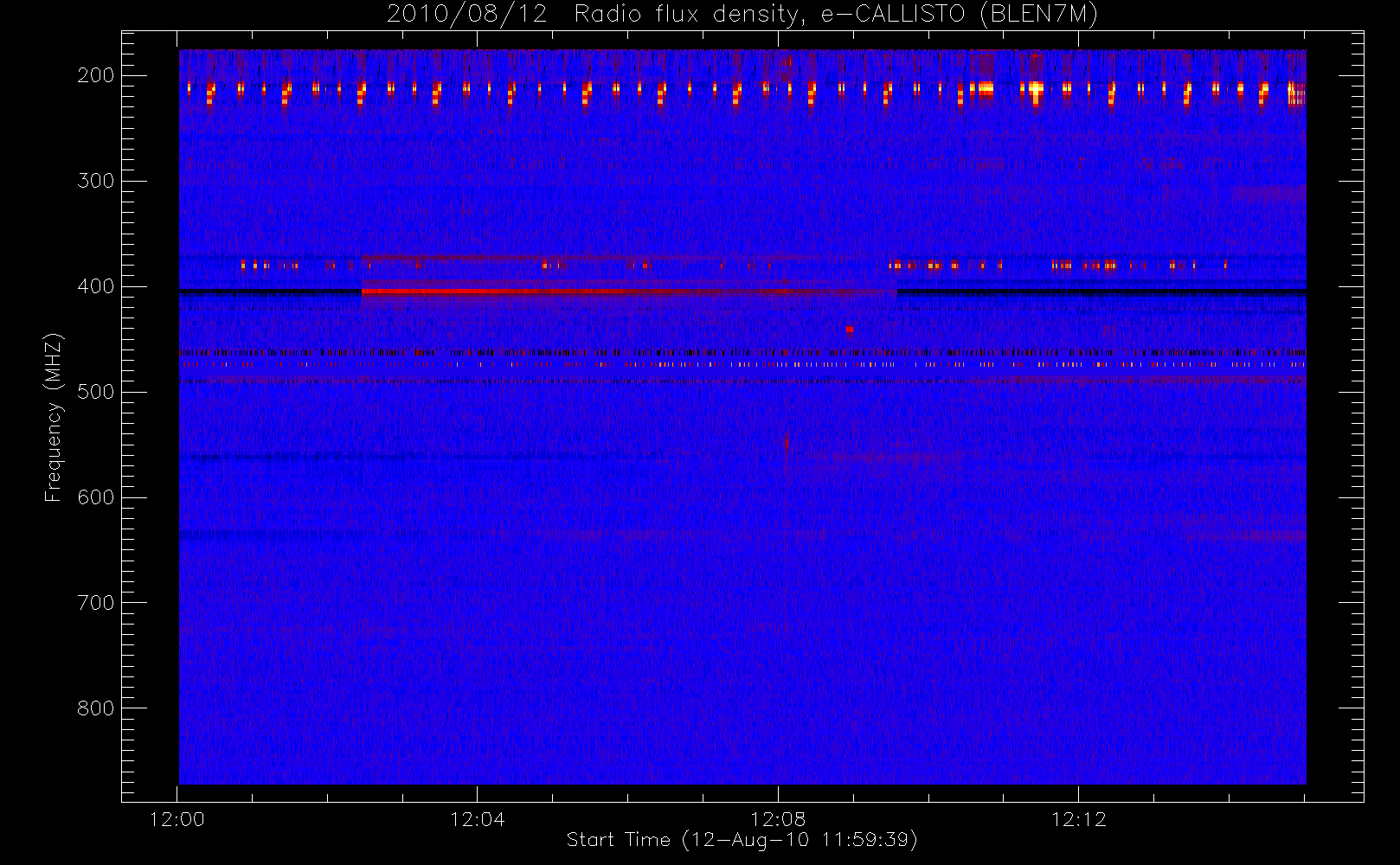This screenshot has height=865, width=1400.
Task: Click the 300 frequency tick label
Action: [x=96, y=181]
